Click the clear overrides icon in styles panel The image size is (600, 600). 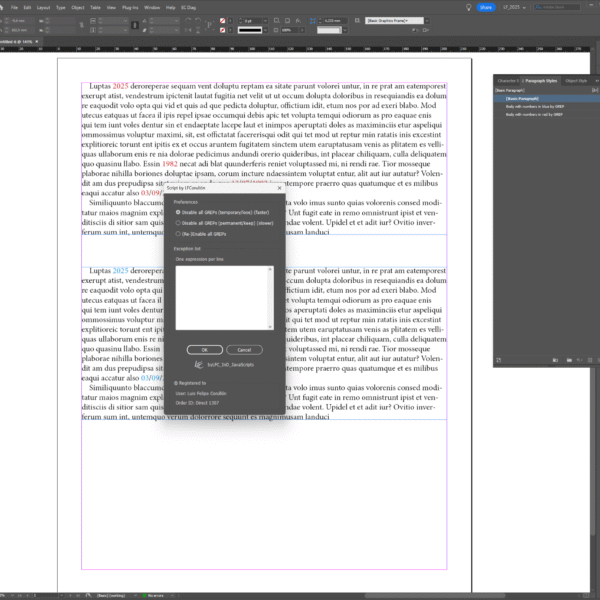point(579,360)
